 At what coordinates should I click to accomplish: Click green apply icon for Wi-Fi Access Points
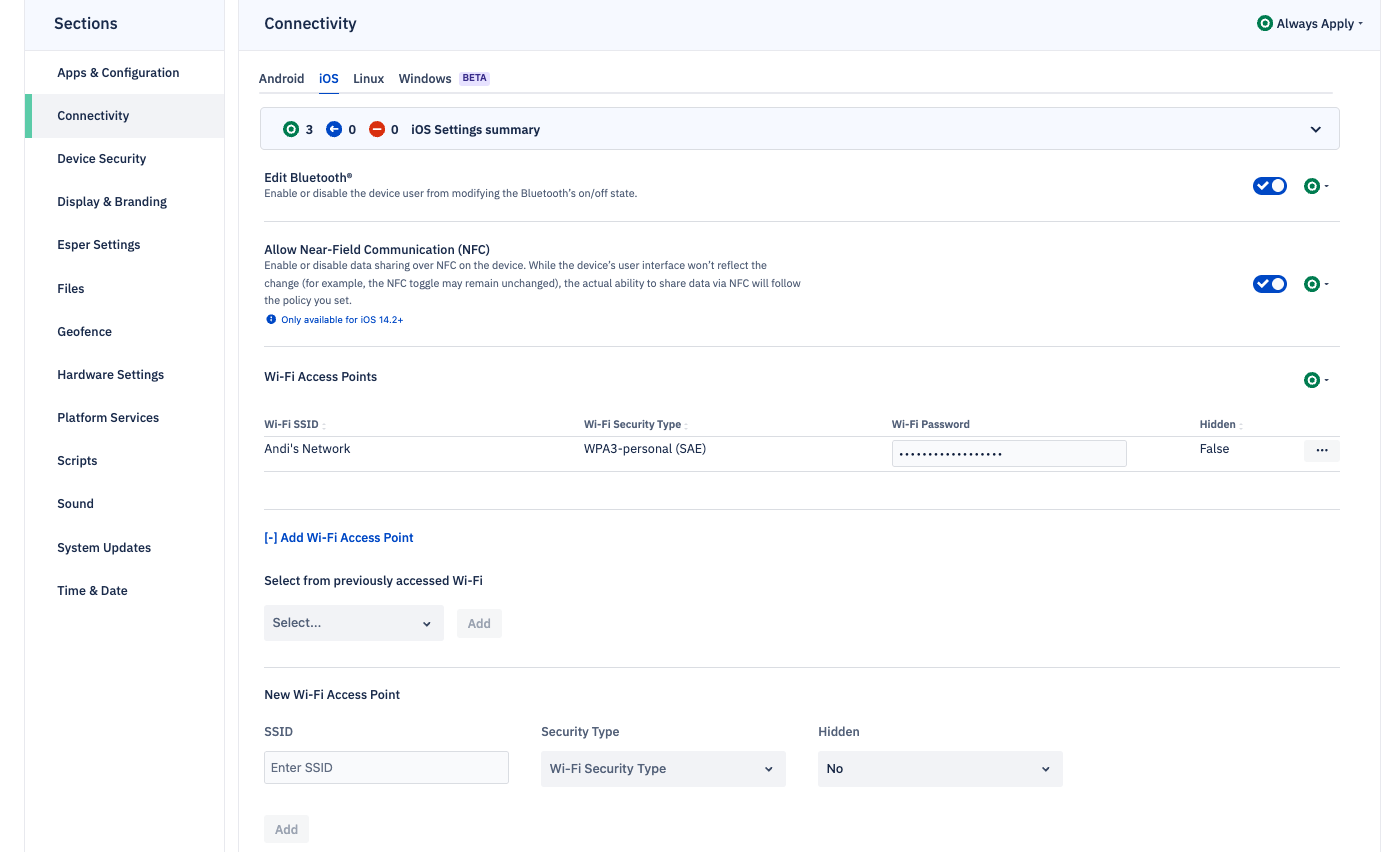[1312, 380]
